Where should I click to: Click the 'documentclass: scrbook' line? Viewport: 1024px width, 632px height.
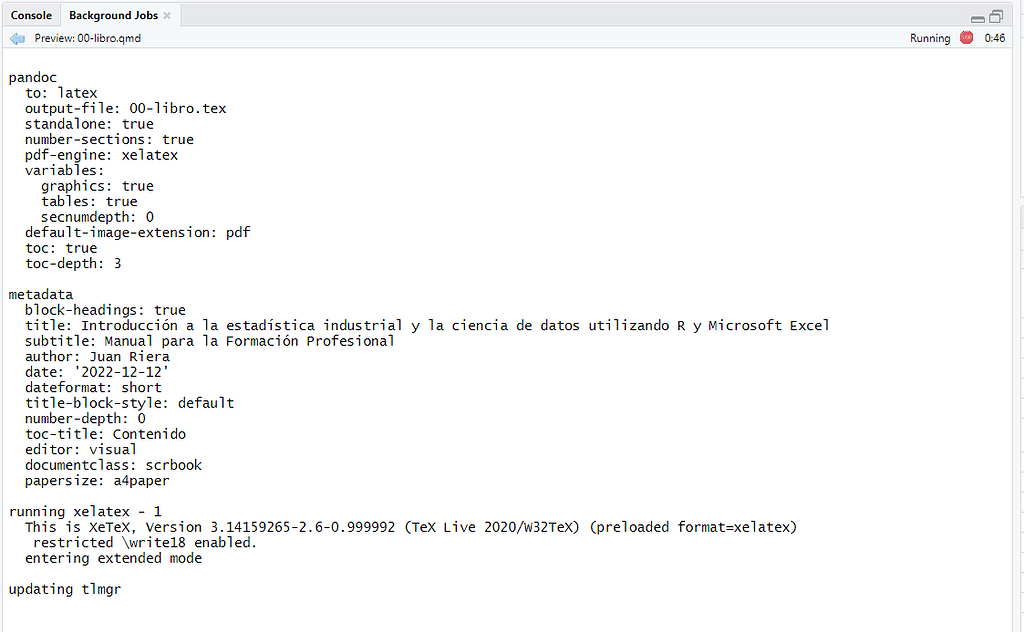click(114, 466)
